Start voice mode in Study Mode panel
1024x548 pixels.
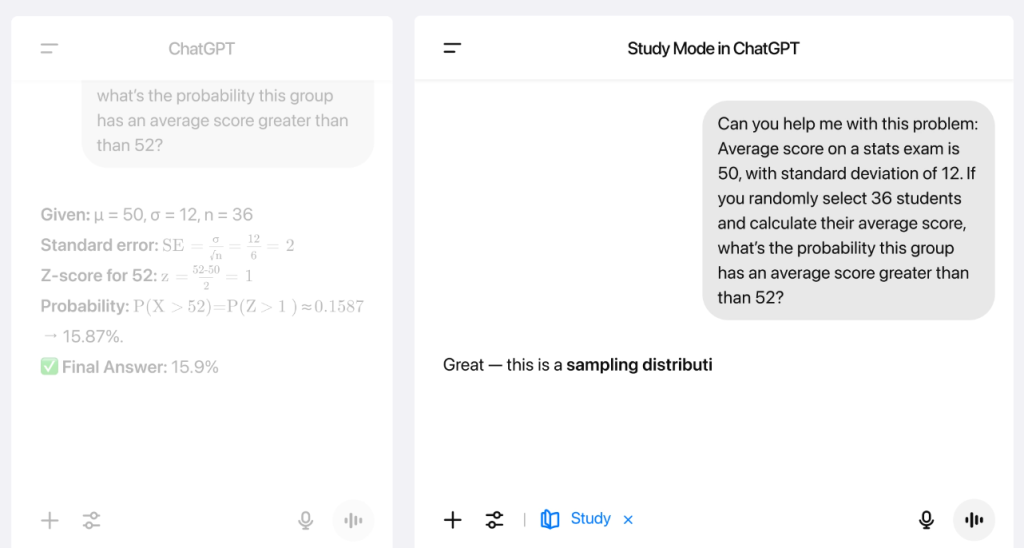point(974,520)
